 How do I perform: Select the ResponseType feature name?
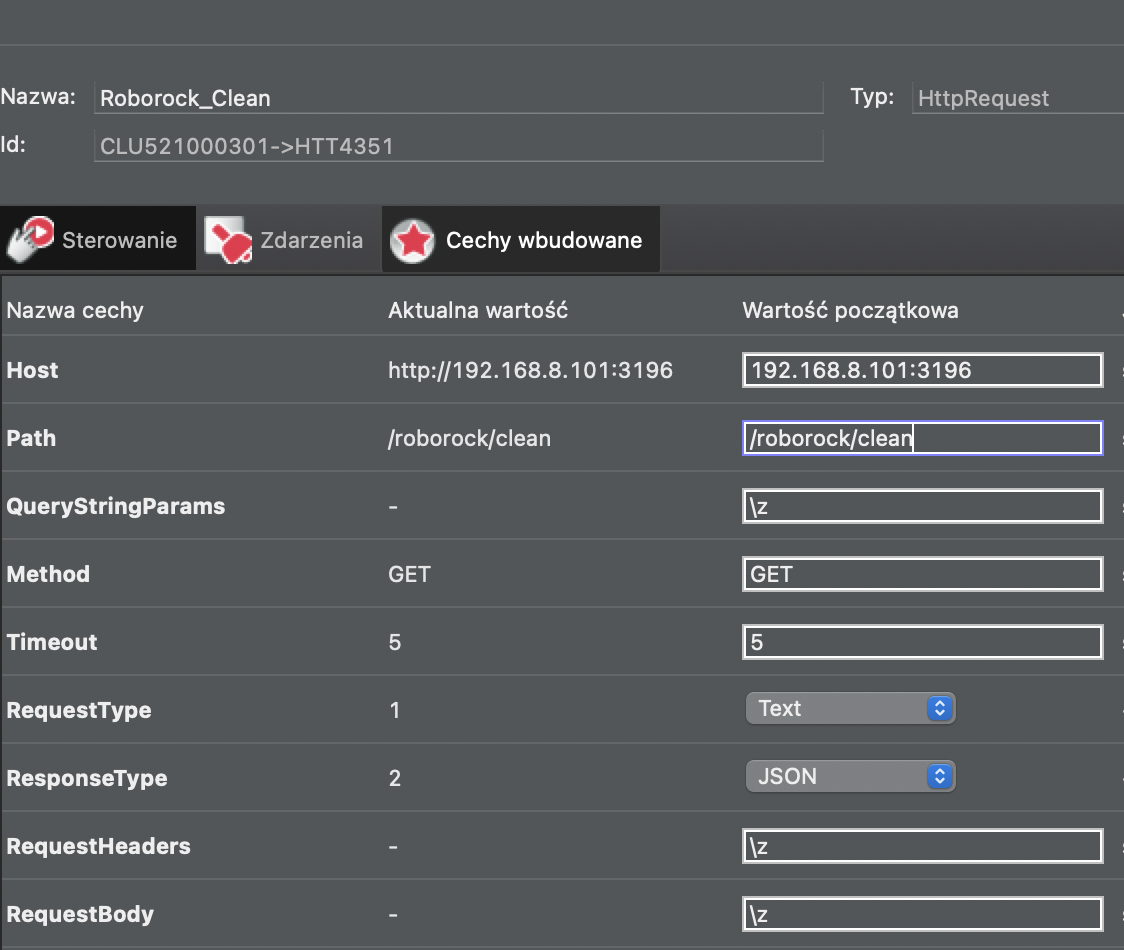pos(87,778)
